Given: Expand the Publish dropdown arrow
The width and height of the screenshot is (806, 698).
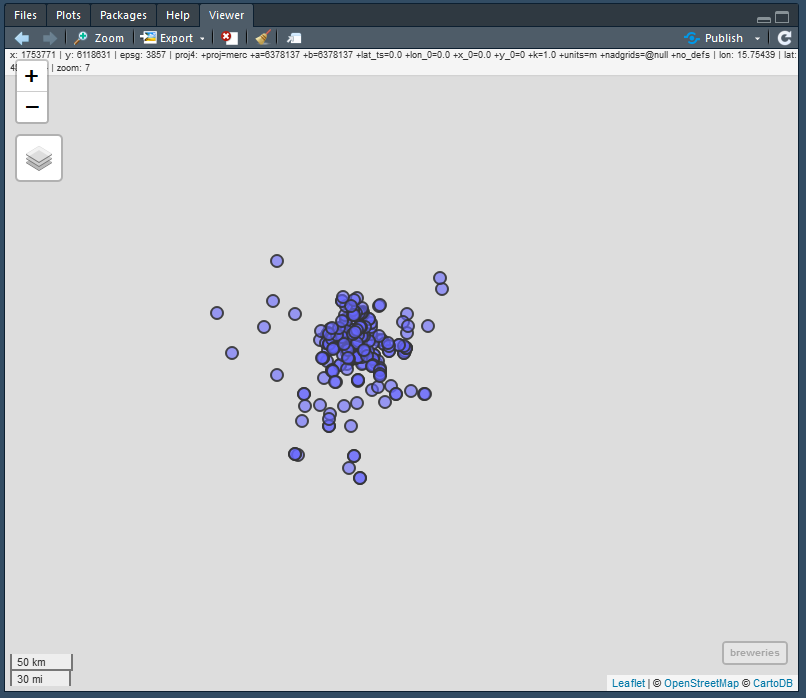Looking at the screenshot, I should 757,38.
